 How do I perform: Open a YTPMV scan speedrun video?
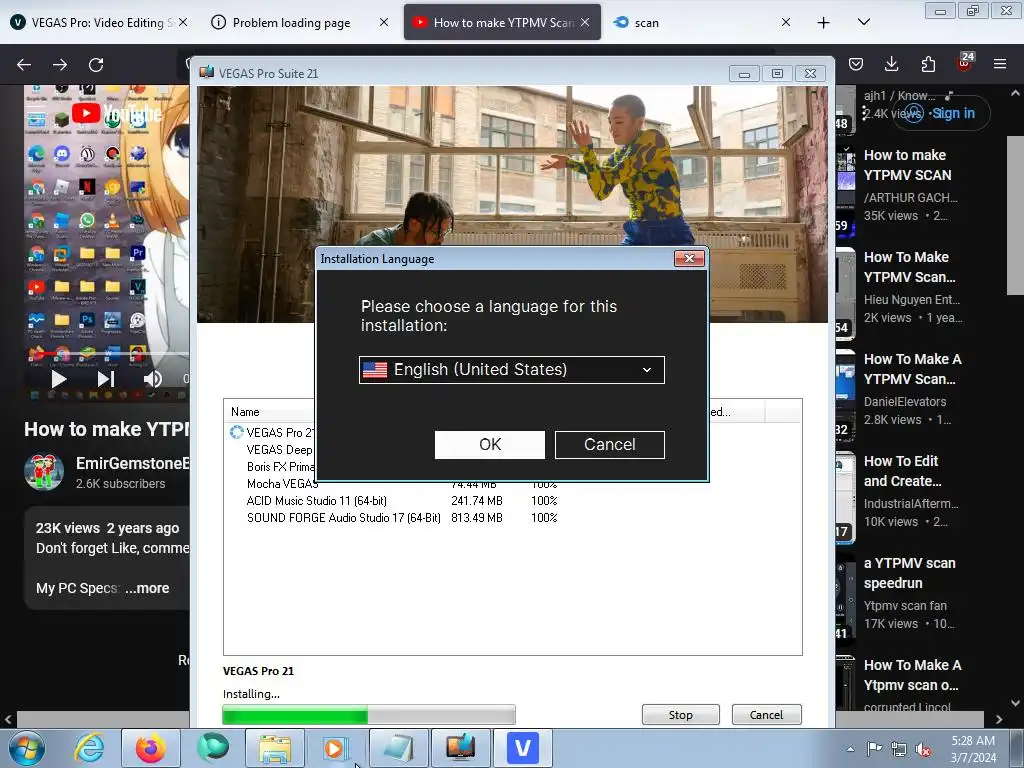pyautogui.click(x=909, y=573)
